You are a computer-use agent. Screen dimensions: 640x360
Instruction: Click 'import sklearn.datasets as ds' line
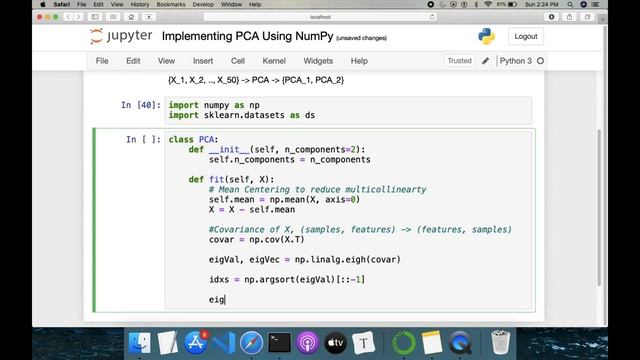(x=242, y=115)
